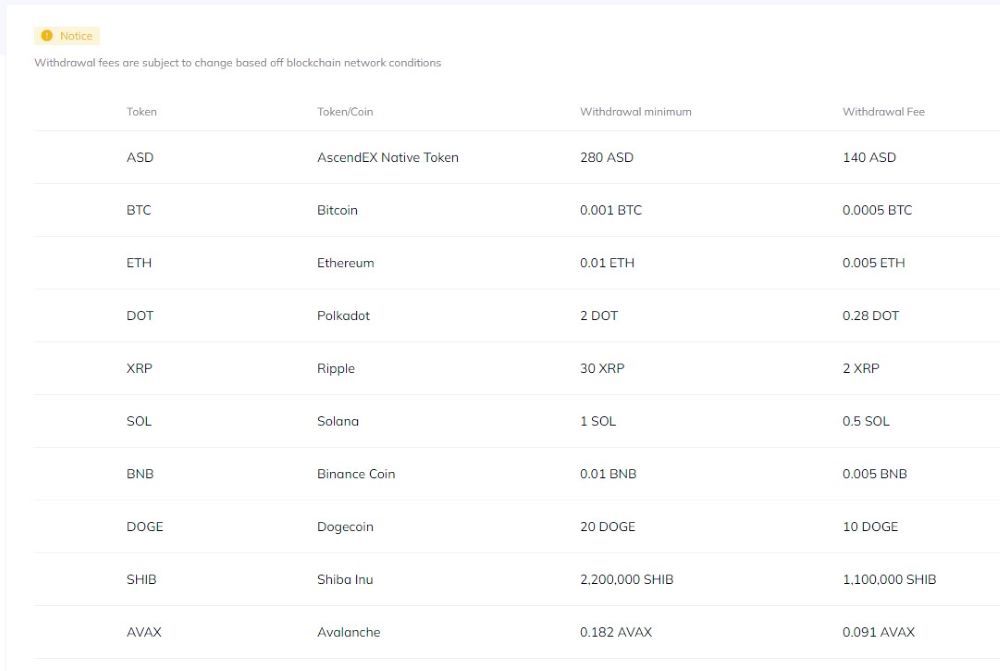Image resolution: width=1000 pixels, height=671 pixels.
Task: Click the 0.5 SOL fee value
Action: coord(865,422)
